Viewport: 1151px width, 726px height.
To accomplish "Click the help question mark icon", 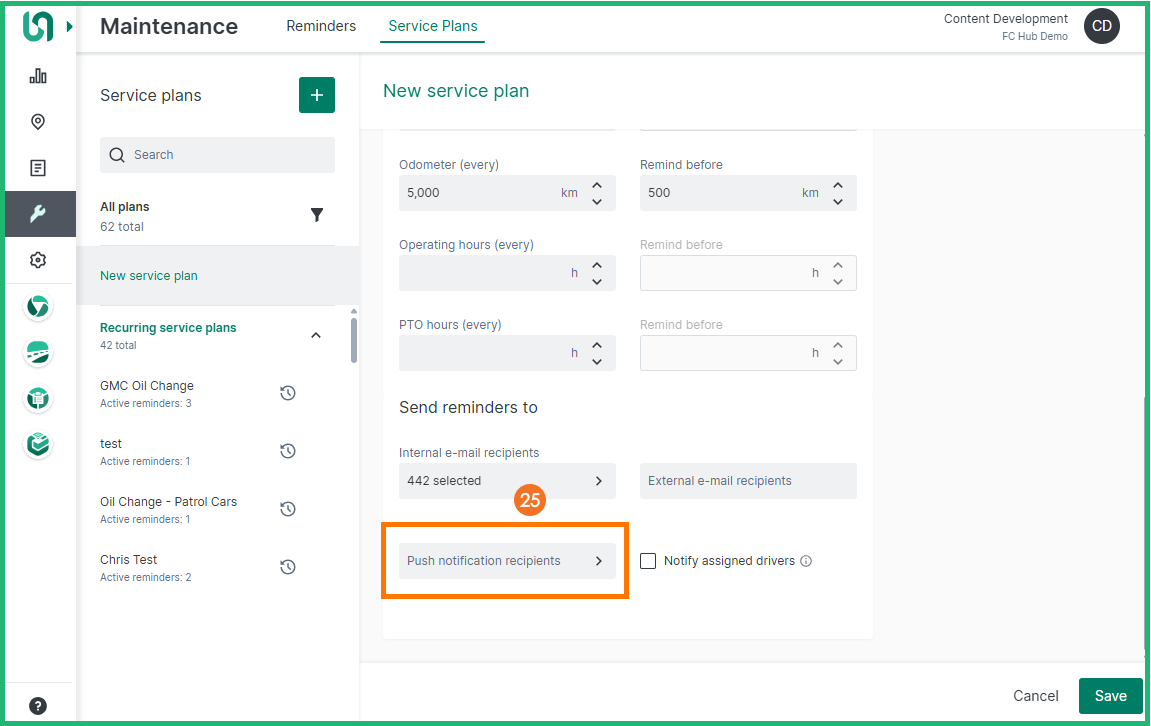I will click(x=38, y=706).
